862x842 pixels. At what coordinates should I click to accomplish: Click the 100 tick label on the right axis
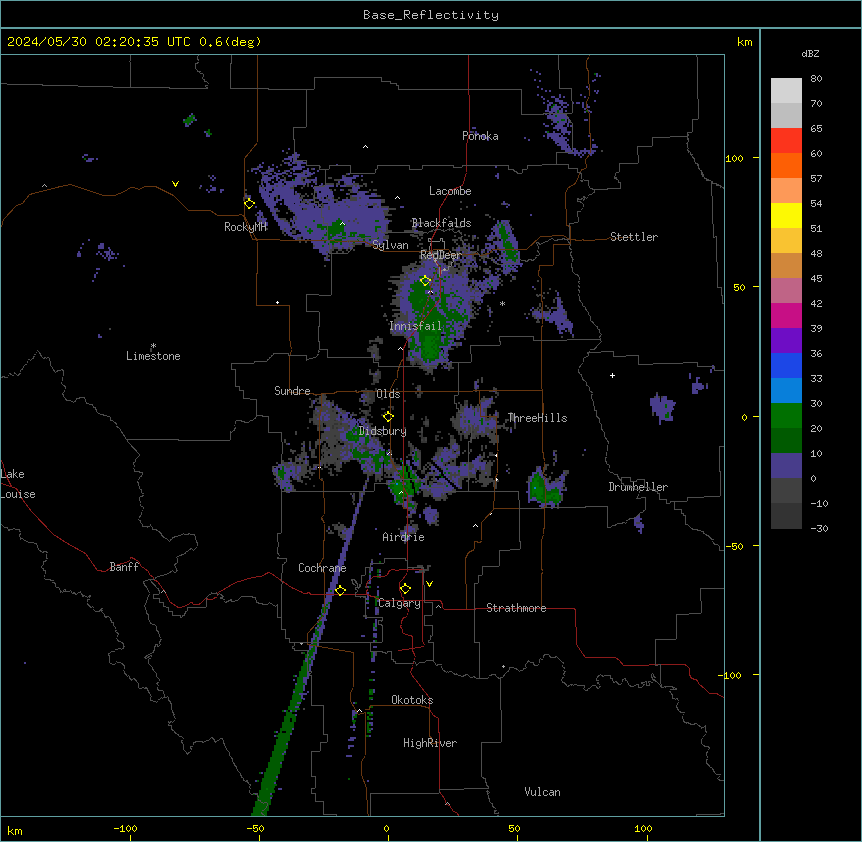pyautogui.click(x=734, y=158)
